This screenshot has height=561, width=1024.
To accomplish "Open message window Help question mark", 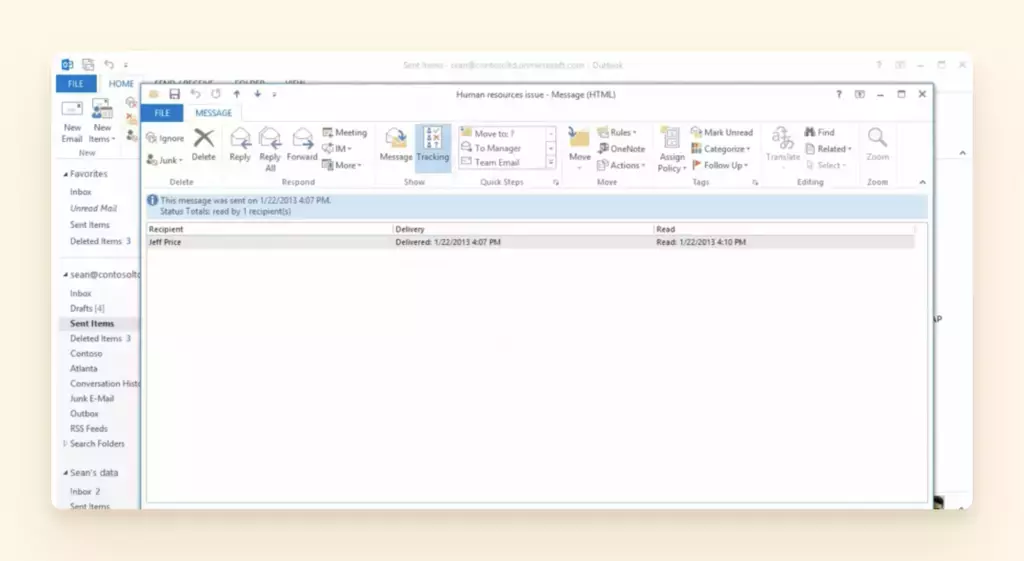I will 839,94.
